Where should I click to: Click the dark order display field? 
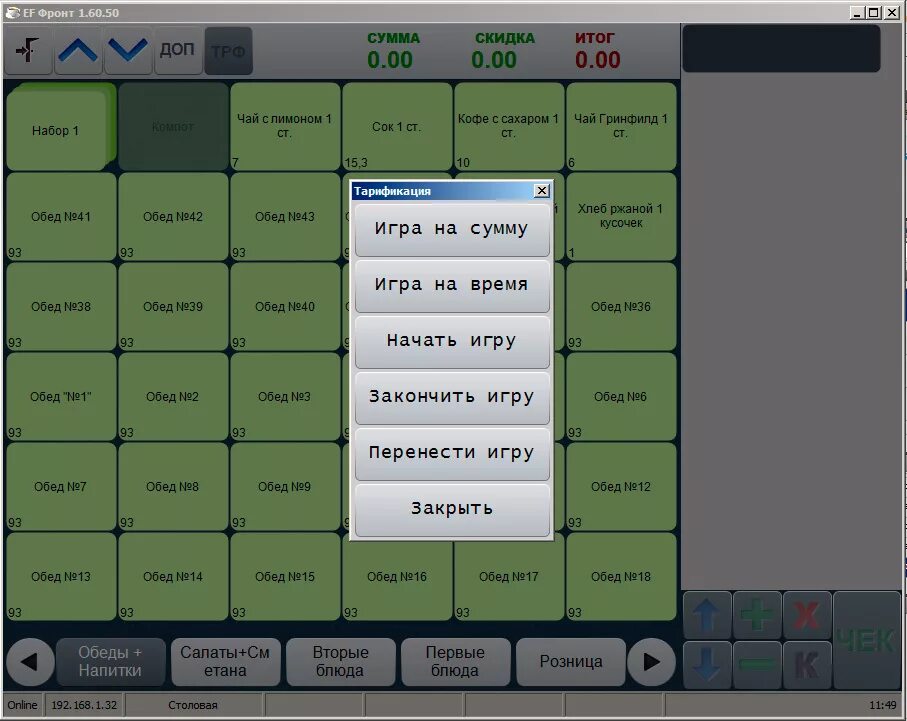(x=781, y=49)
